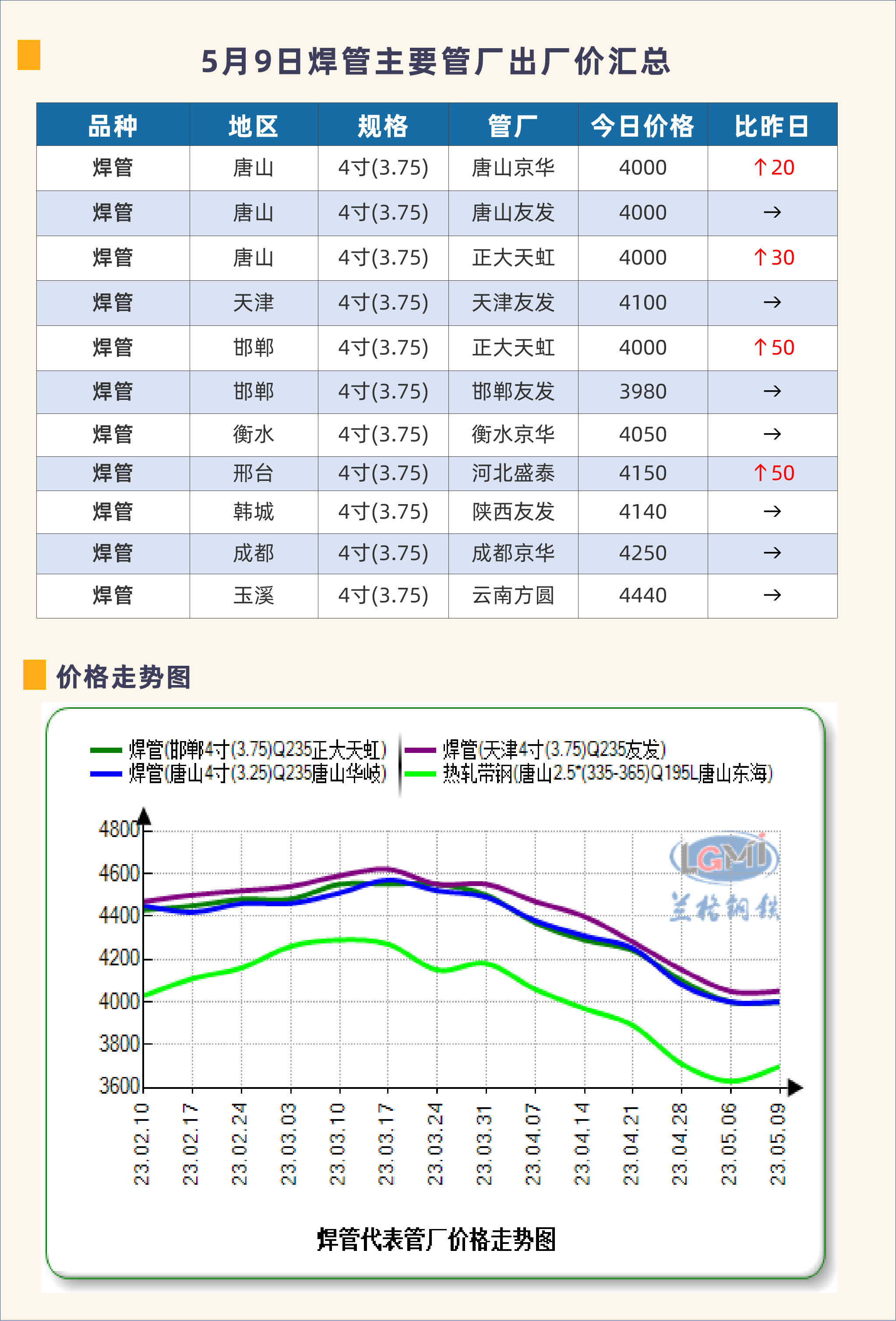Click the bright green legend swatch for 热轧带钢
The width and height of the screenshot is (896, 1321).
[420, 774]
